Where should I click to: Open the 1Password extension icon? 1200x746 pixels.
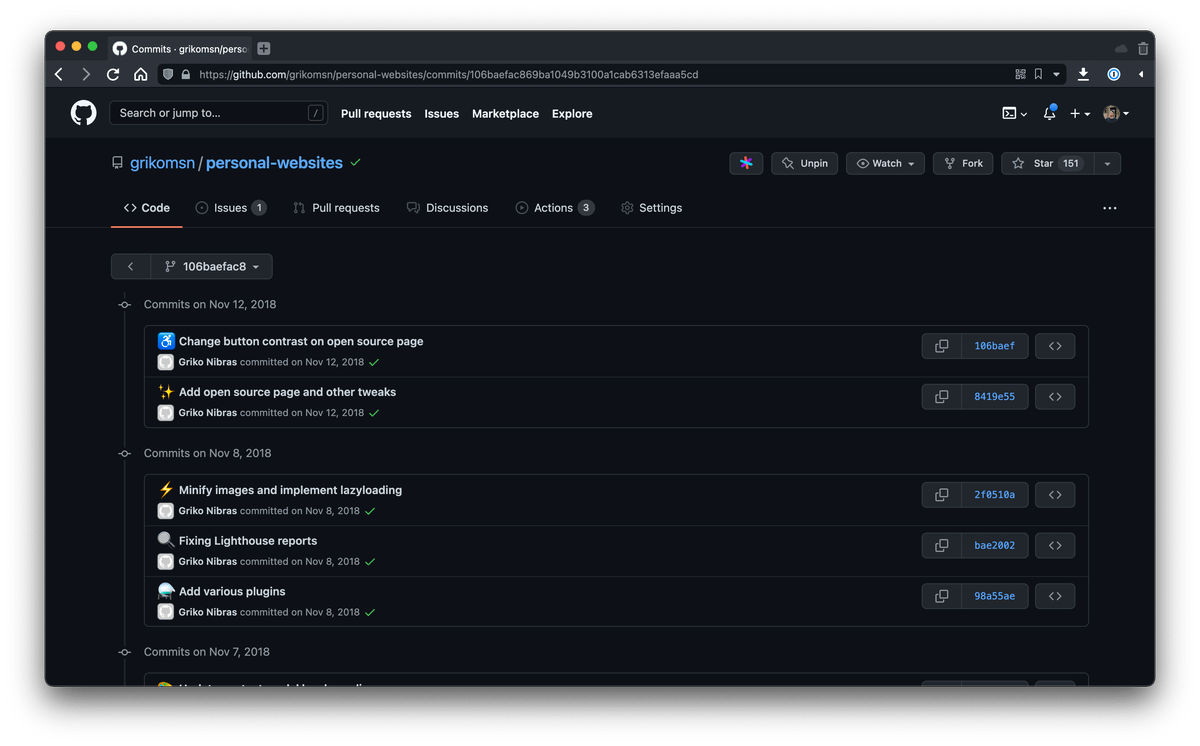1113,74
